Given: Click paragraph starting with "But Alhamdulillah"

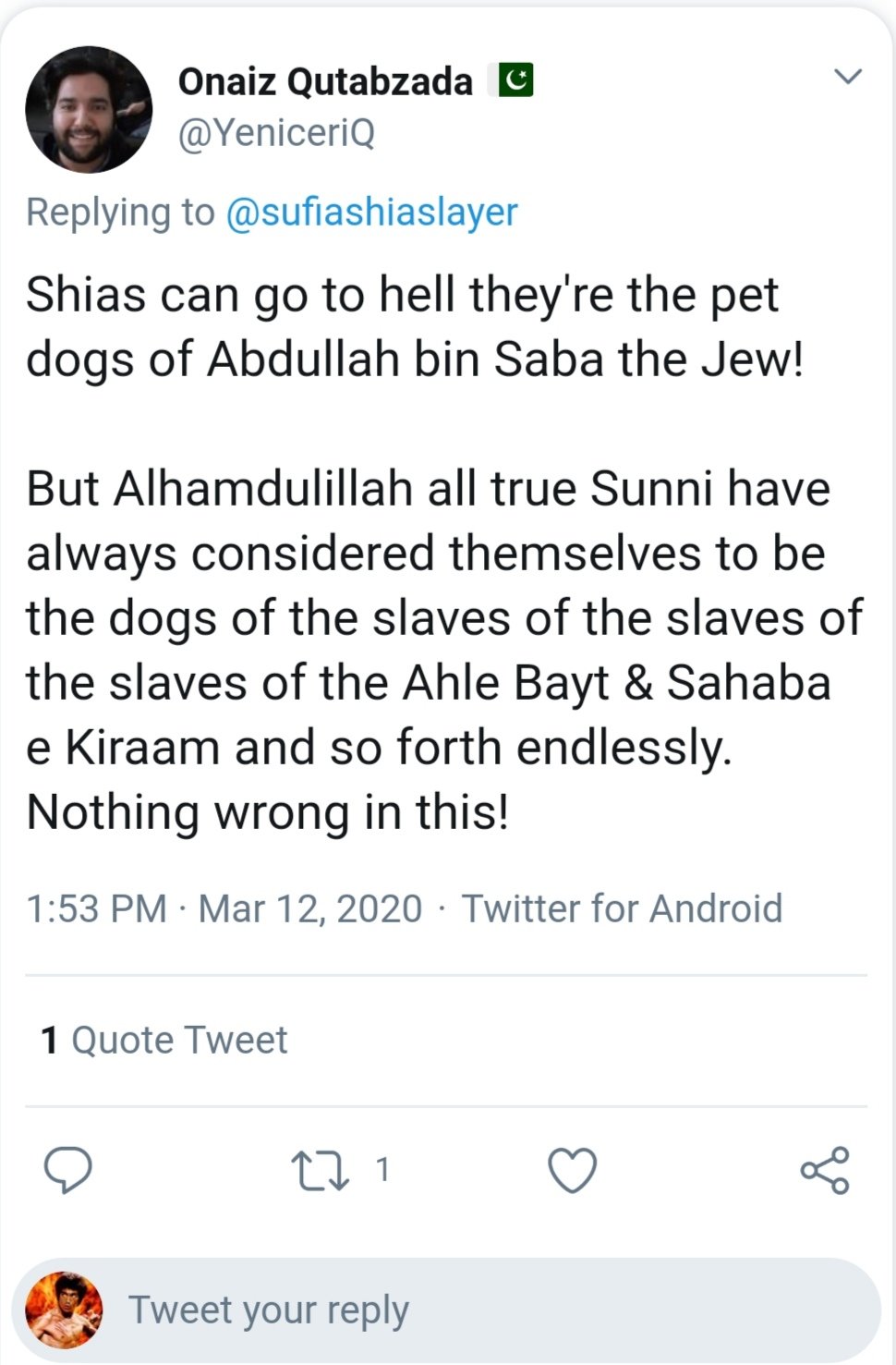Looking at the screenshot, I should point(443,650).
